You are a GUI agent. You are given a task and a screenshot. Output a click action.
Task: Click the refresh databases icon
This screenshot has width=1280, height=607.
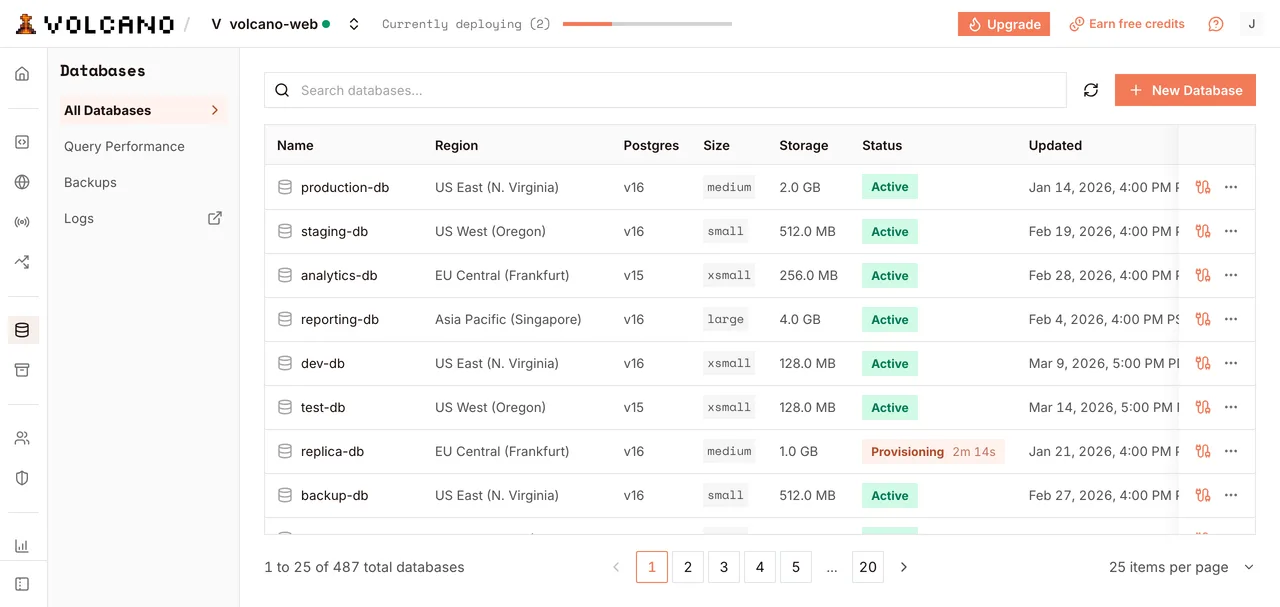(x=1091, y=90)
